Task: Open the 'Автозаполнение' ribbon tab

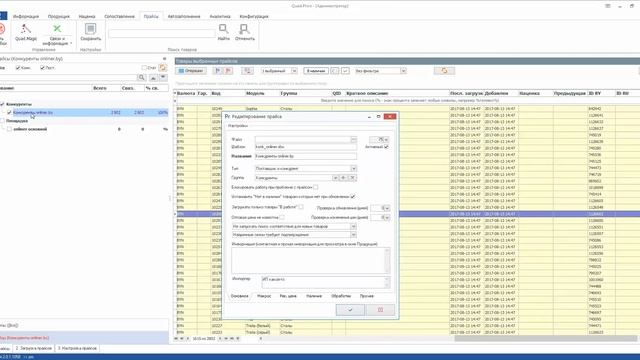Action: click(184, 16)
